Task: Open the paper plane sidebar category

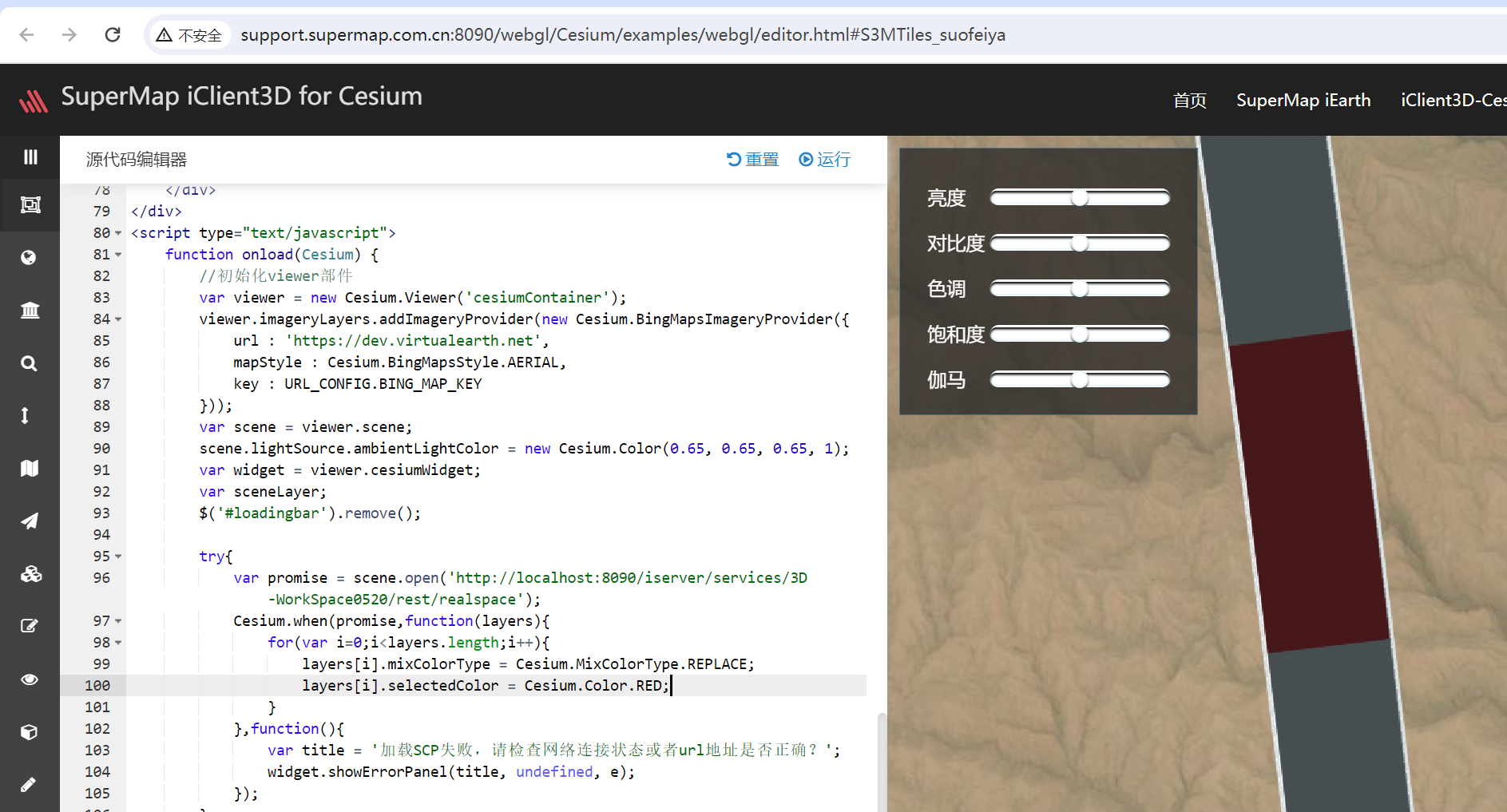Action: (30, 521)
